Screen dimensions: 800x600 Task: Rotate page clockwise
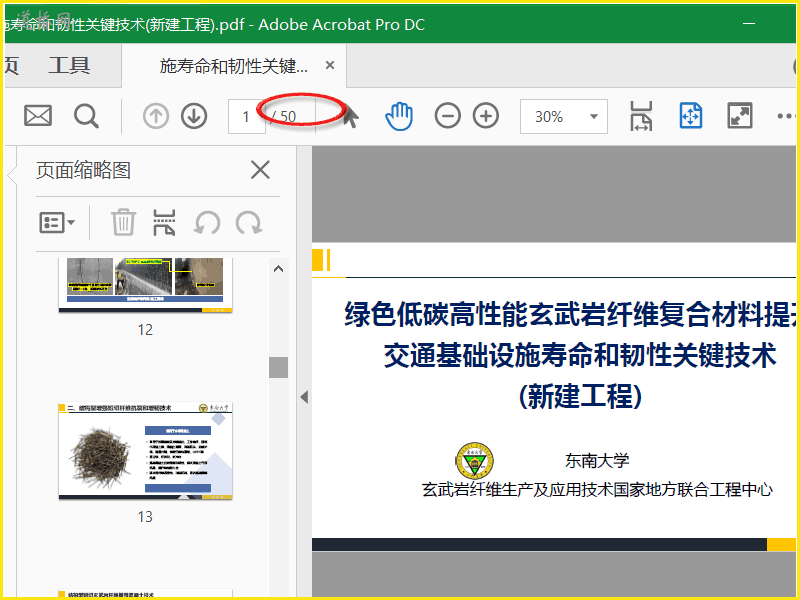[248, 223]
